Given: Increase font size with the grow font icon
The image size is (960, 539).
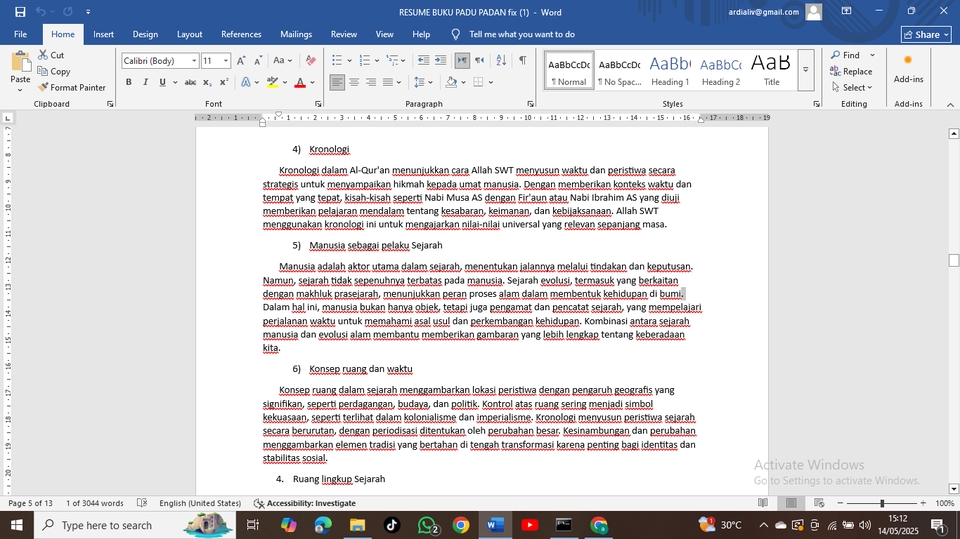Looking at the screenshot, I should click(x=241, y=61).
